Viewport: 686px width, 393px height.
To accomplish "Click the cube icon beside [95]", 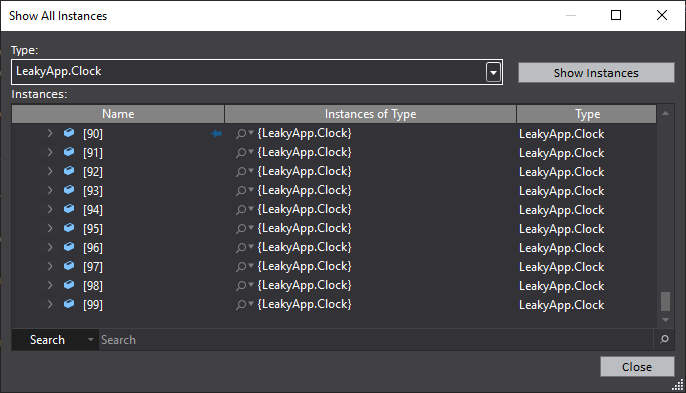I will tap(69, 228).
